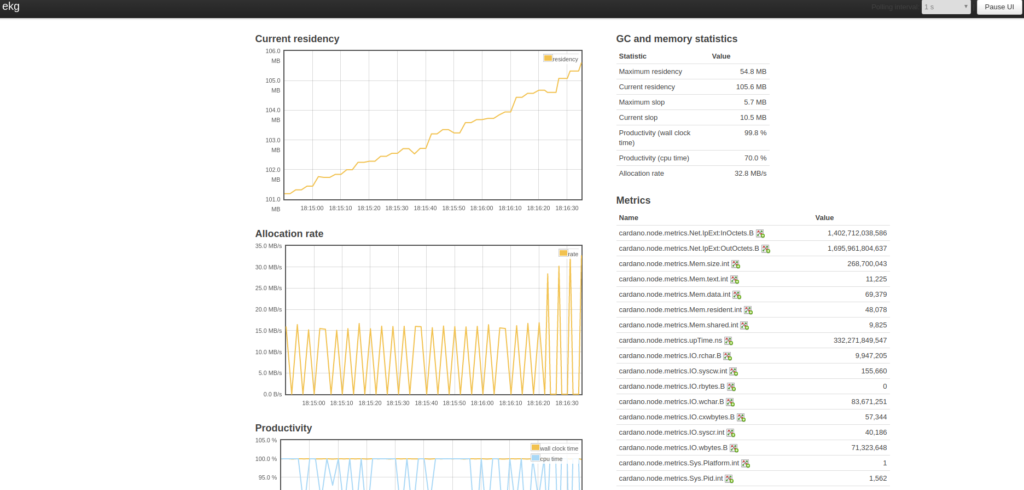Screen dimensions: 1024x490
Task: Click the cardano.node.metrics.Mem.resident.int name
Action: pyautogui.click(x=680, y=310)
